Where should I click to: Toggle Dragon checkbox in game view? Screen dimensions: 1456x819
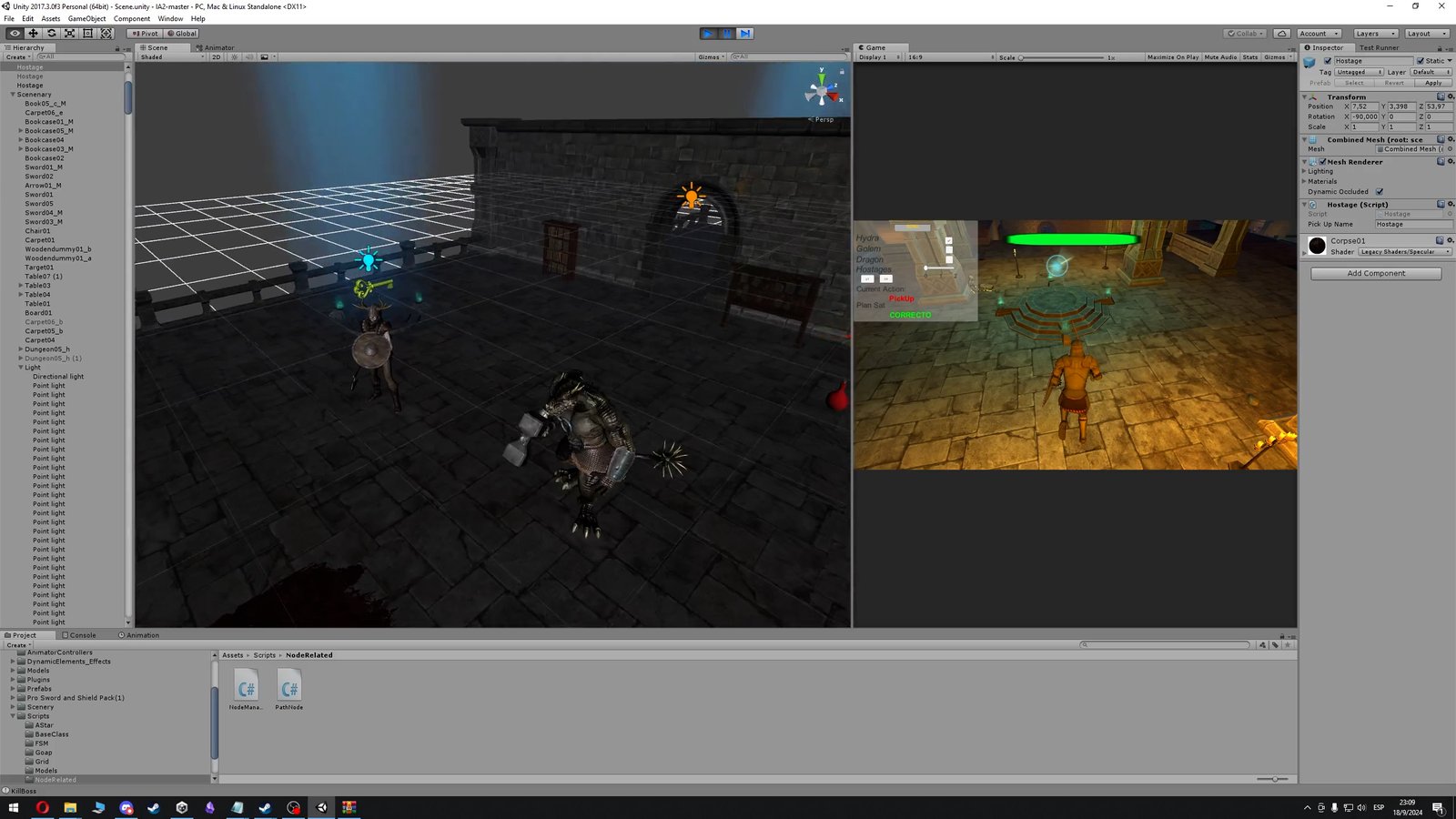click(x=948, y=260)
